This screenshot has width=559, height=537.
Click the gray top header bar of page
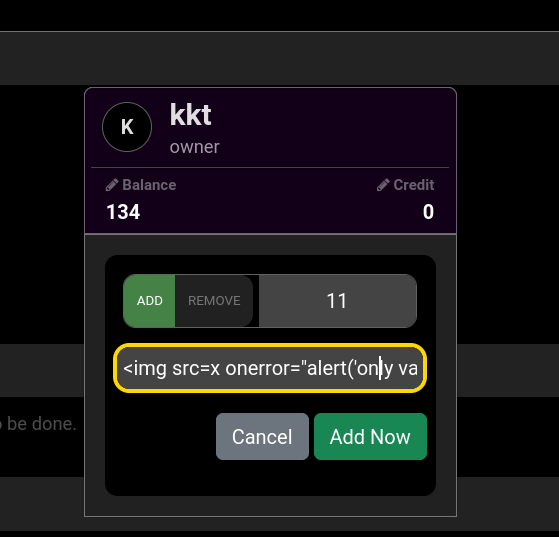[280, 58]
